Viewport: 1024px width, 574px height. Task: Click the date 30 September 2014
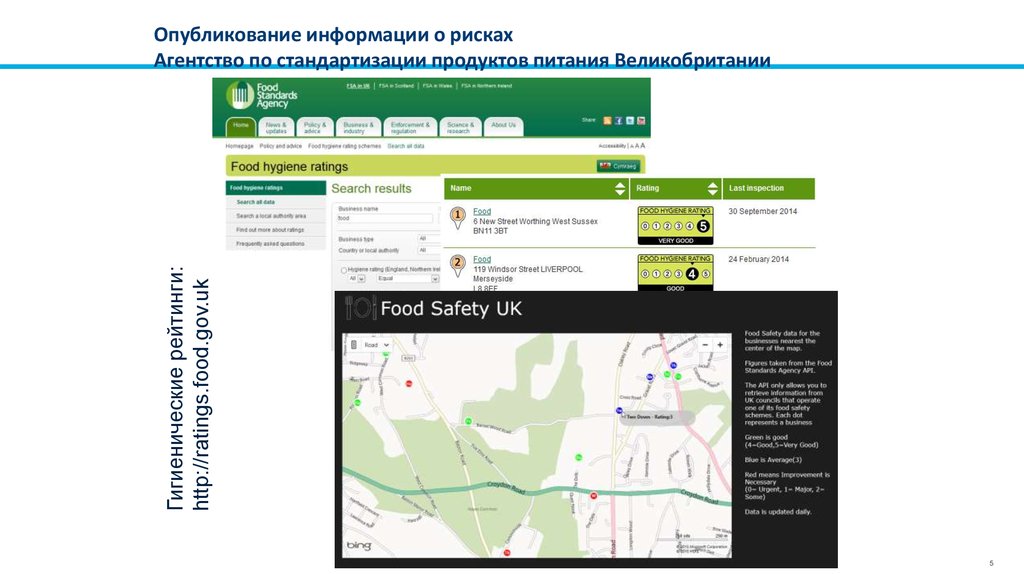[x=762, y=212]
